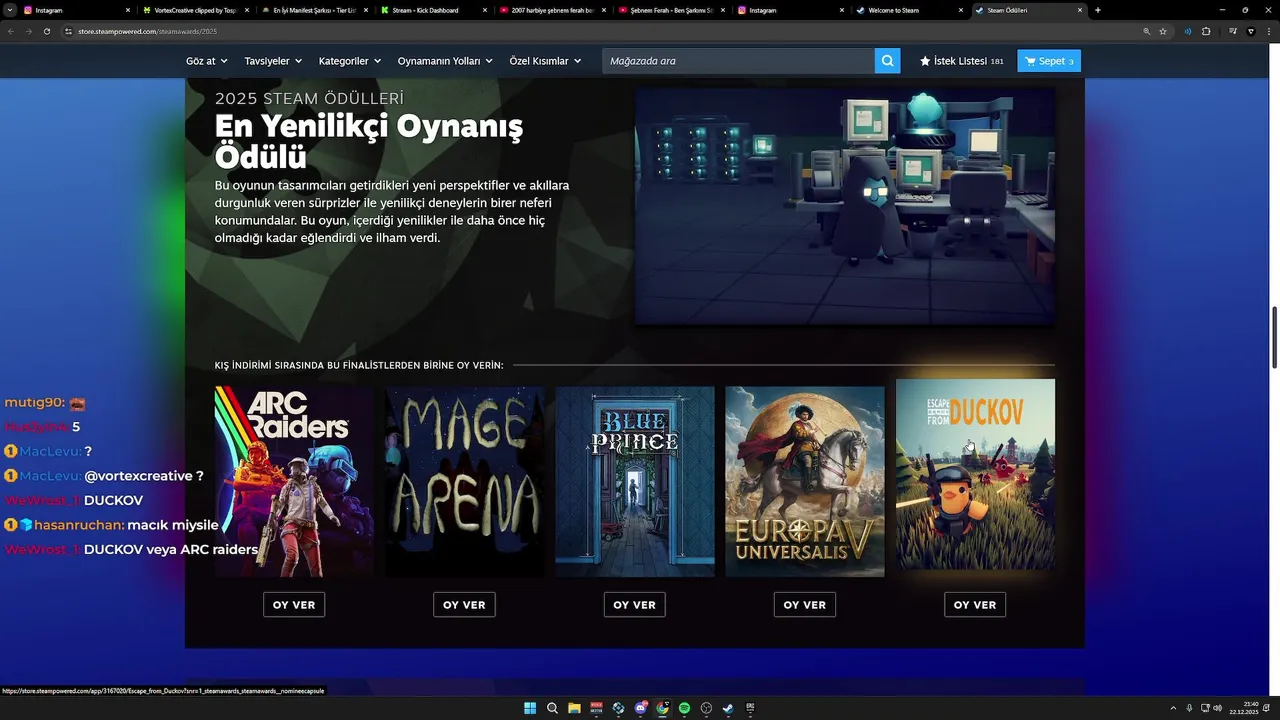
Task: Open the browser extensions icon
Action: 1206,31
